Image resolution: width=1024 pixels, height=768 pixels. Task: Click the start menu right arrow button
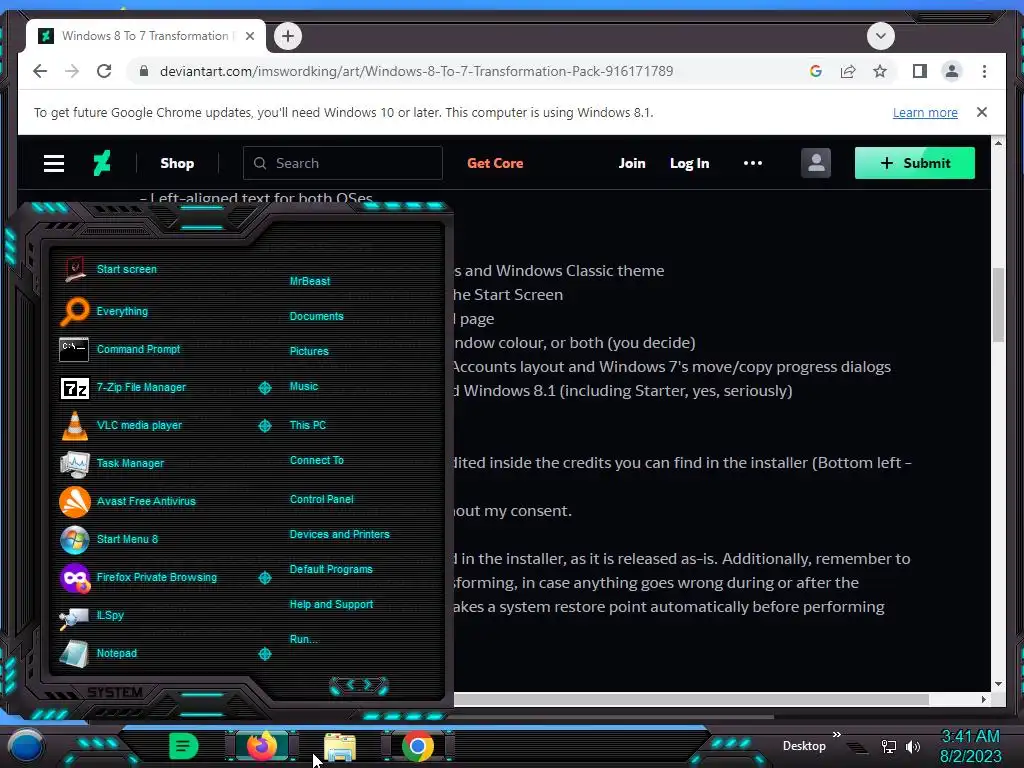tap(368, 685)
